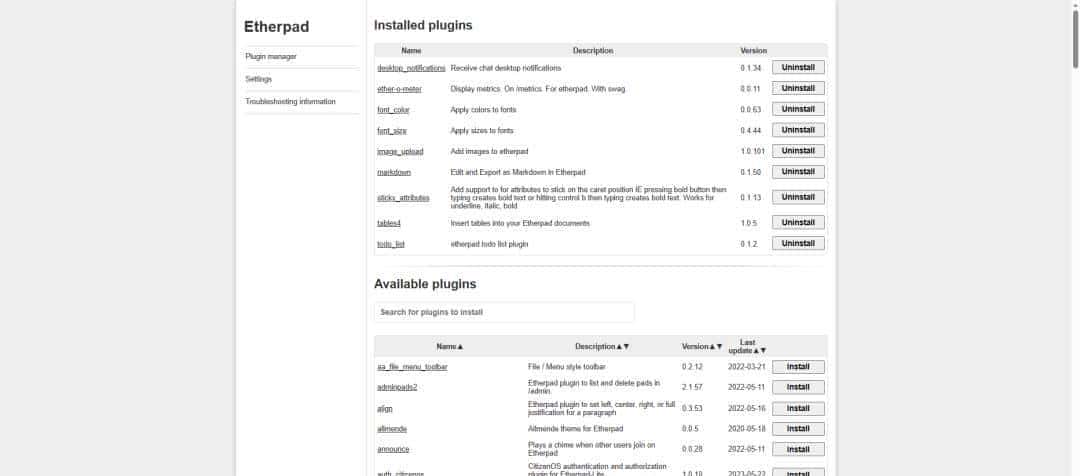Viewport: 1080px width, 476px height.
Task: Uninstall the font_color plugin
Action: tap(798, 109)
